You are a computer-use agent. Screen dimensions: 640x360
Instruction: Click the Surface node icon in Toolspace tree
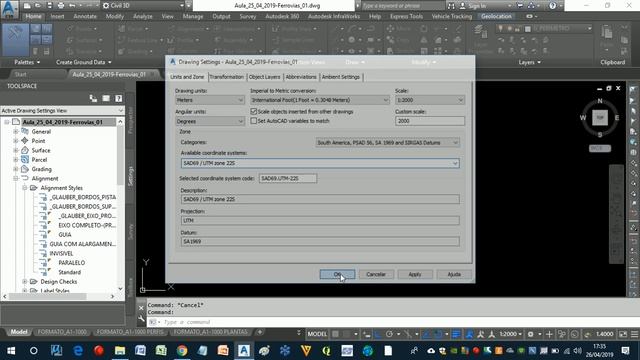[x=25, y=150]
